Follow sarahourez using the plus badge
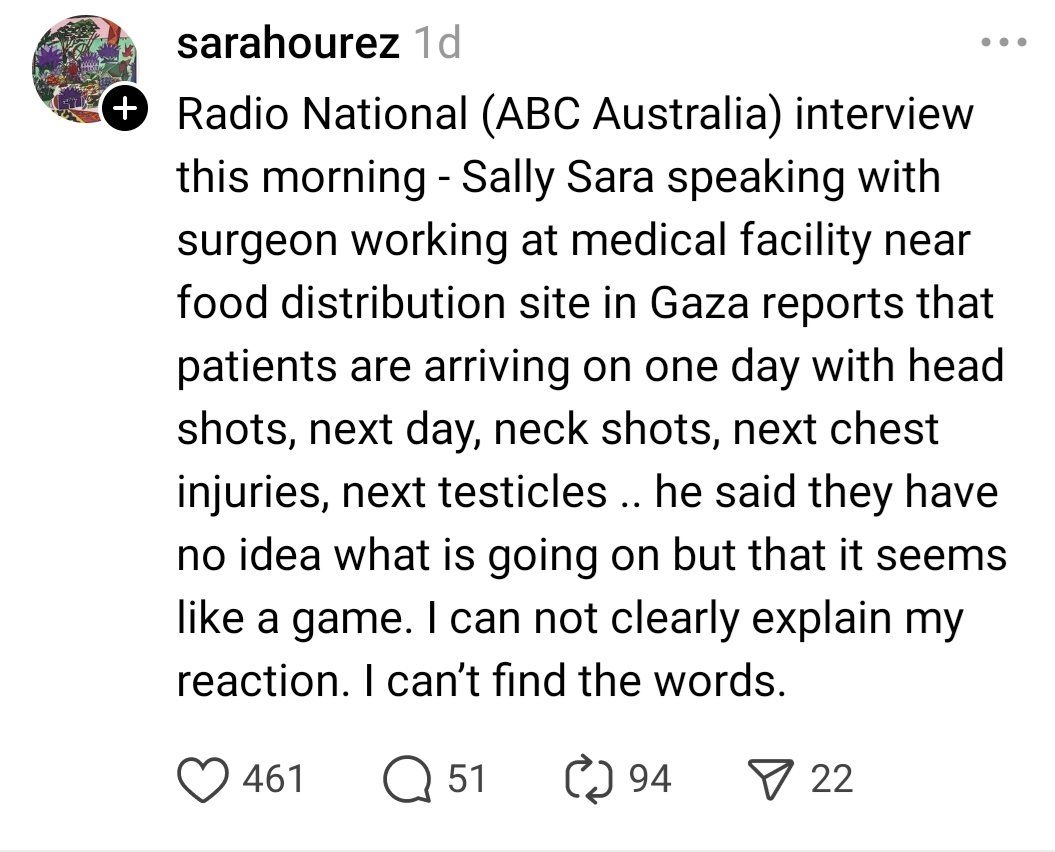Screen dimensions: 1055x852 point(124,109)
